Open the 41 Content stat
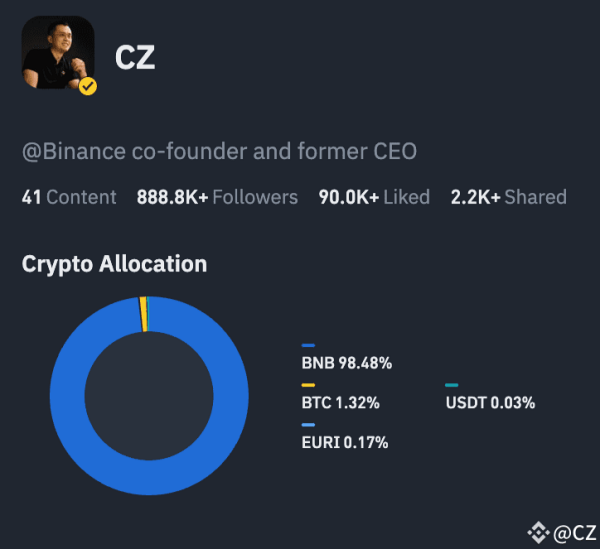 [69, 197]
